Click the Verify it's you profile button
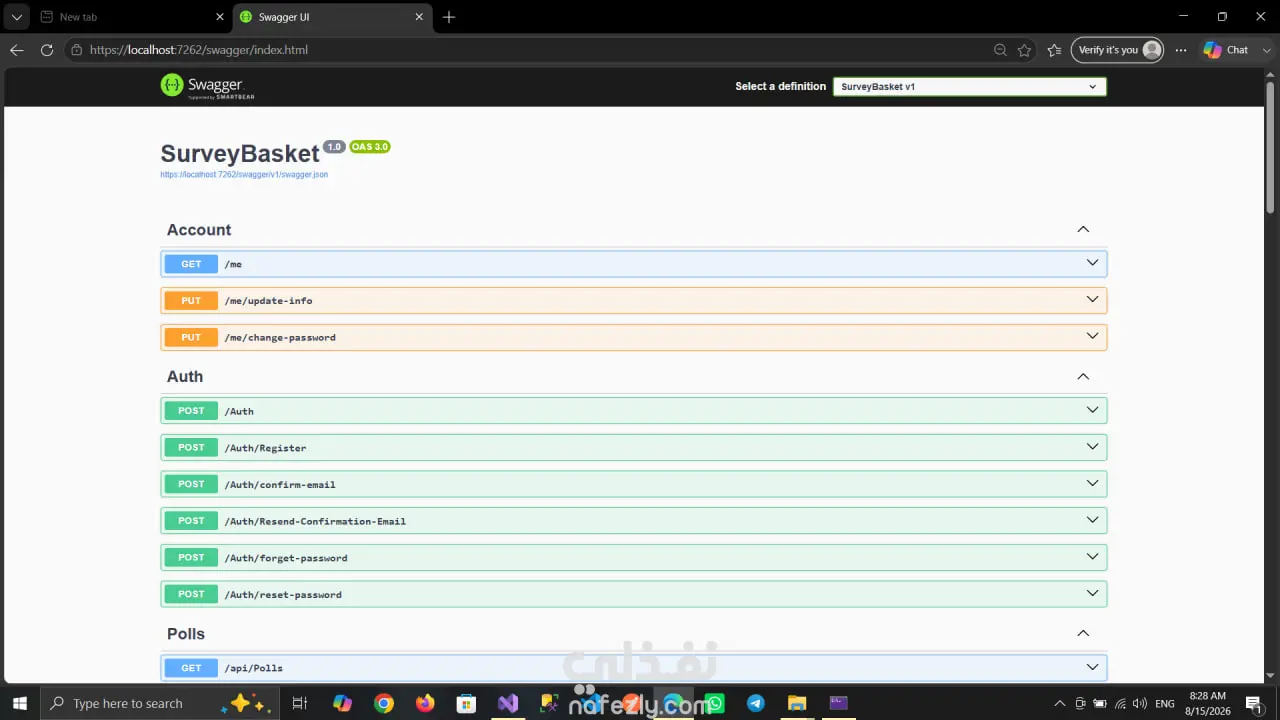This screenshot has height=720, width=1280. pos(1118,50)
